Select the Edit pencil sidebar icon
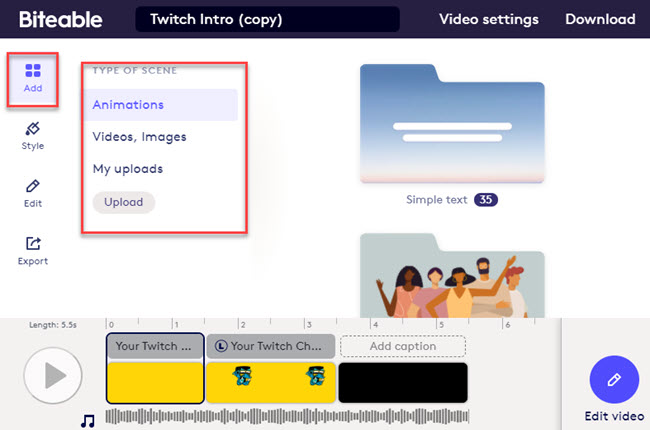650x430 pixels. (x=33, y=193)
